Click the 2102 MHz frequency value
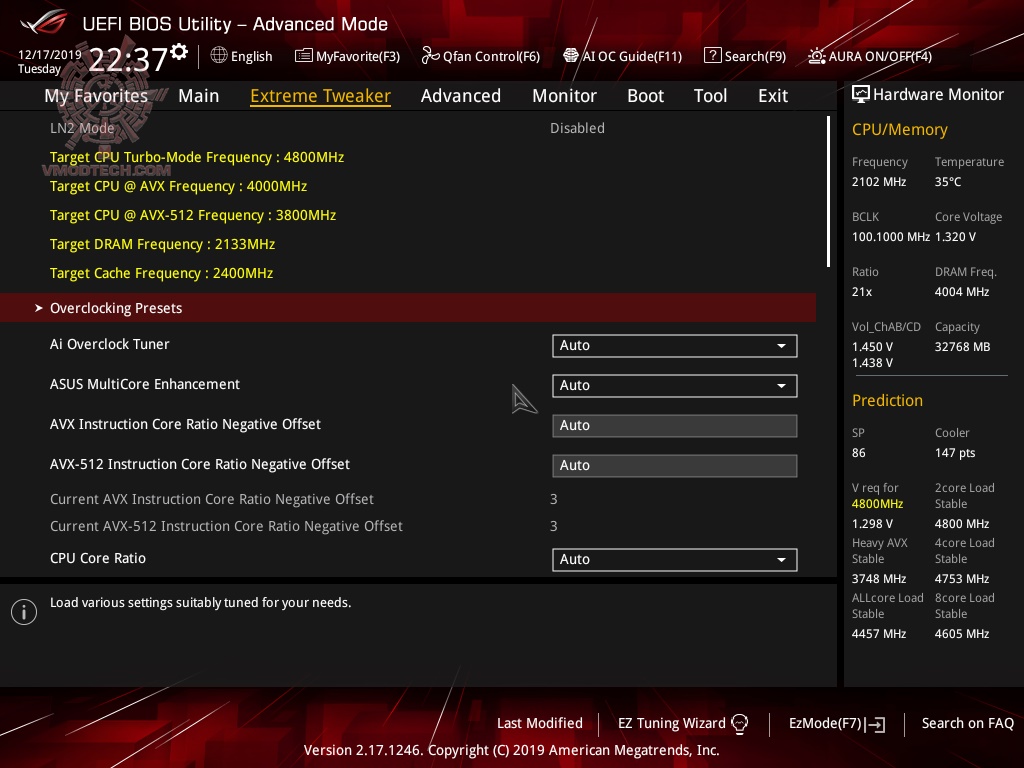Viewport: 1024px width, 768px height. click(x=878, y=182)
